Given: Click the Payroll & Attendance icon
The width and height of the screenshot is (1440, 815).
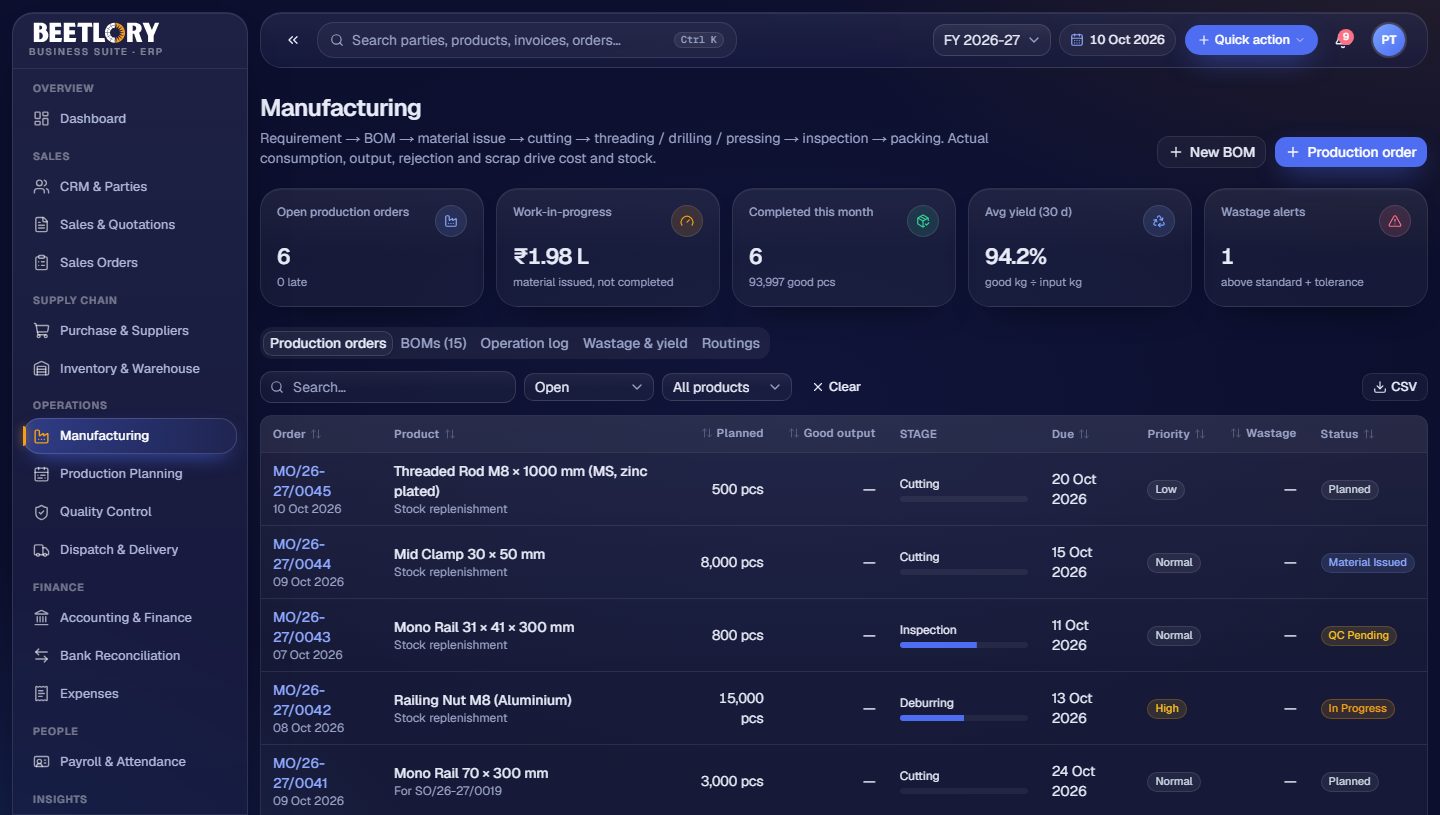Looking at the screenshot, I should (x=41, y=762).
